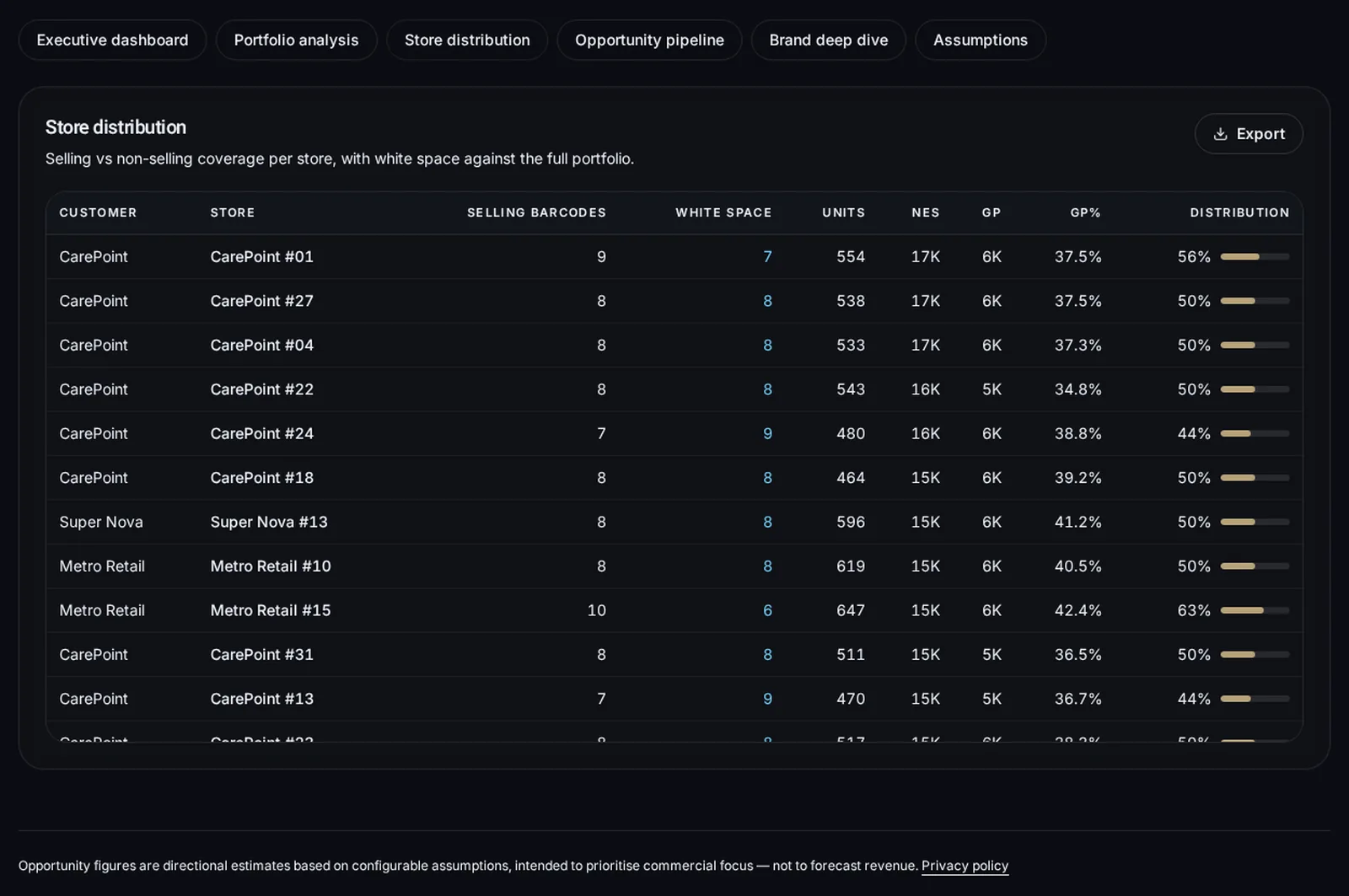Select the Super Nova #13 store row

coord(674,522)
